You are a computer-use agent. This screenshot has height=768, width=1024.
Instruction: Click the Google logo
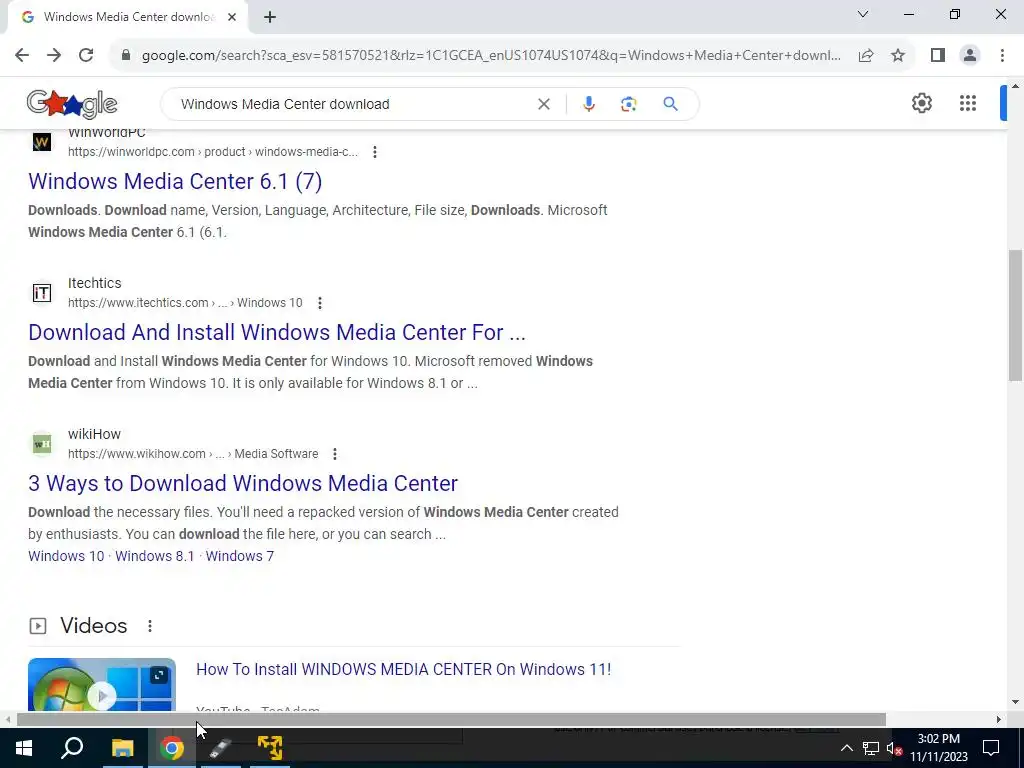(x=72, y=104)
